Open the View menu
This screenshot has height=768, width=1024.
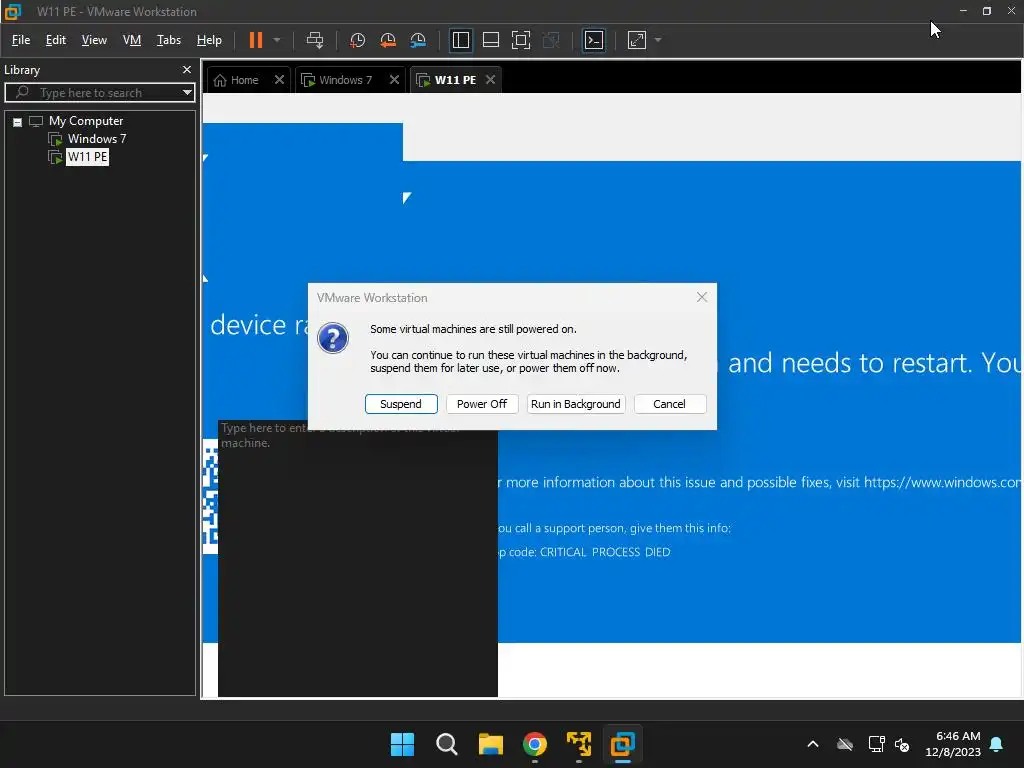[x=94, y=40]
